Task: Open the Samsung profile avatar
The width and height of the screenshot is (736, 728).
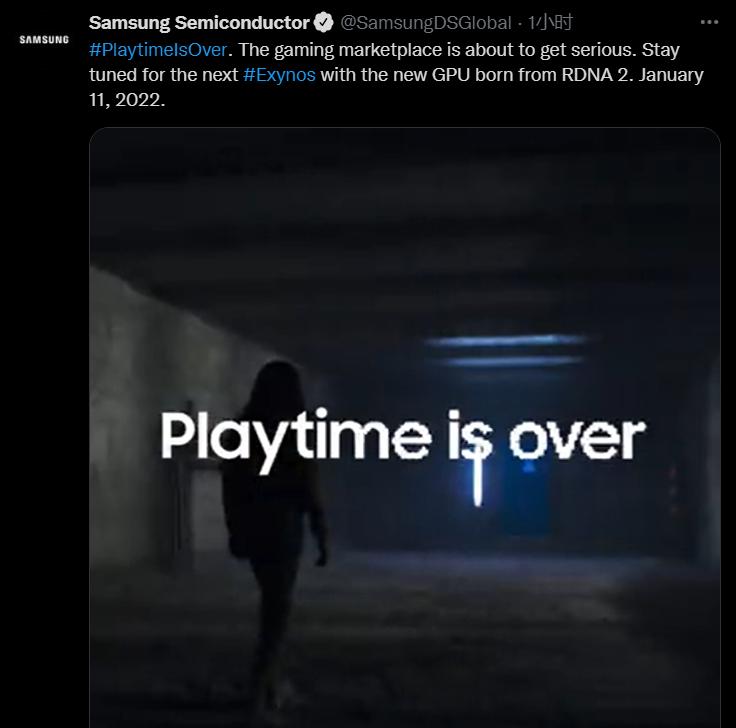Action: 44,40
